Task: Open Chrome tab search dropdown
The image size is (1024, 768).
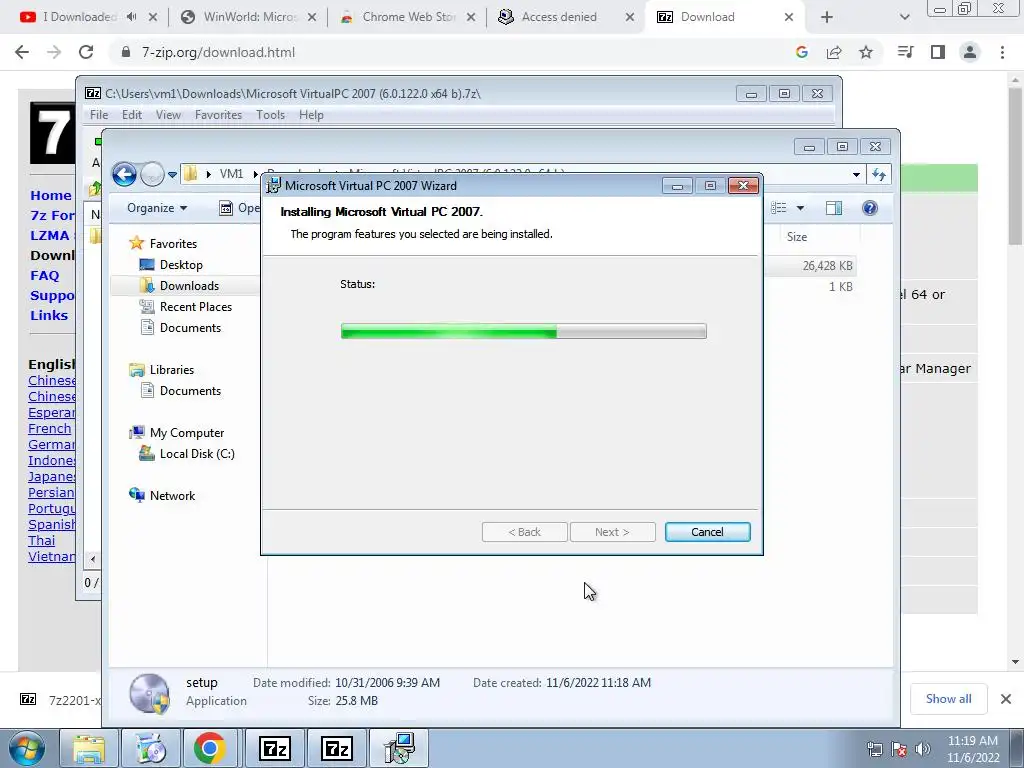Action: (x=904, y=17)
